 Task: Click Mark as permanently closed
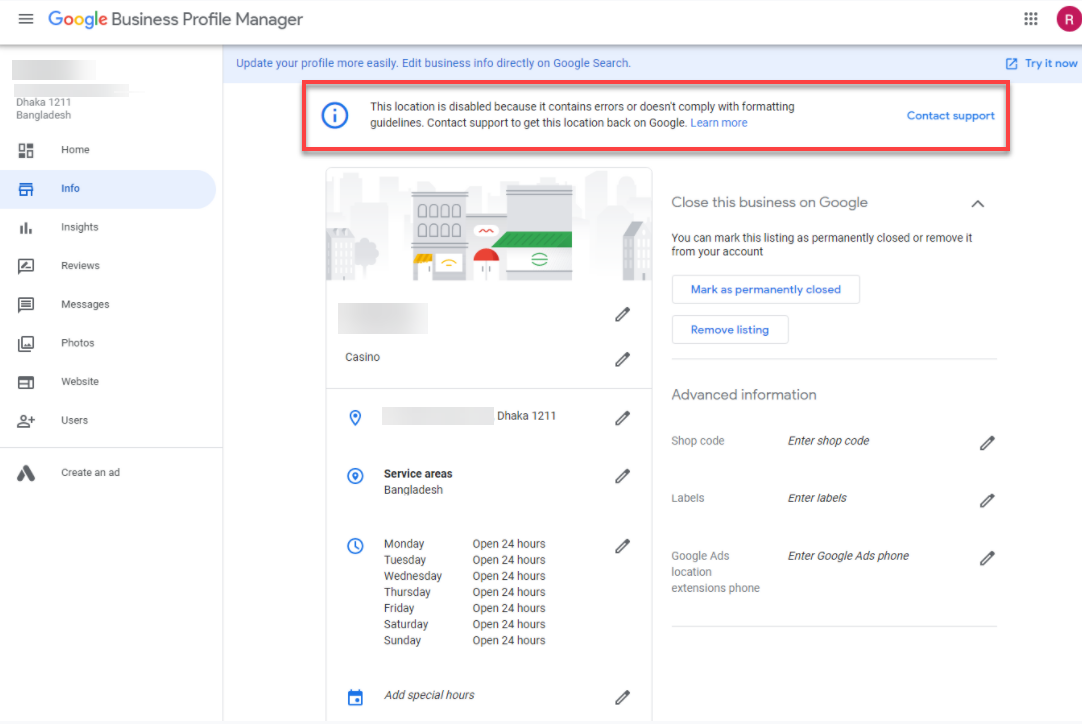(765, 289)
